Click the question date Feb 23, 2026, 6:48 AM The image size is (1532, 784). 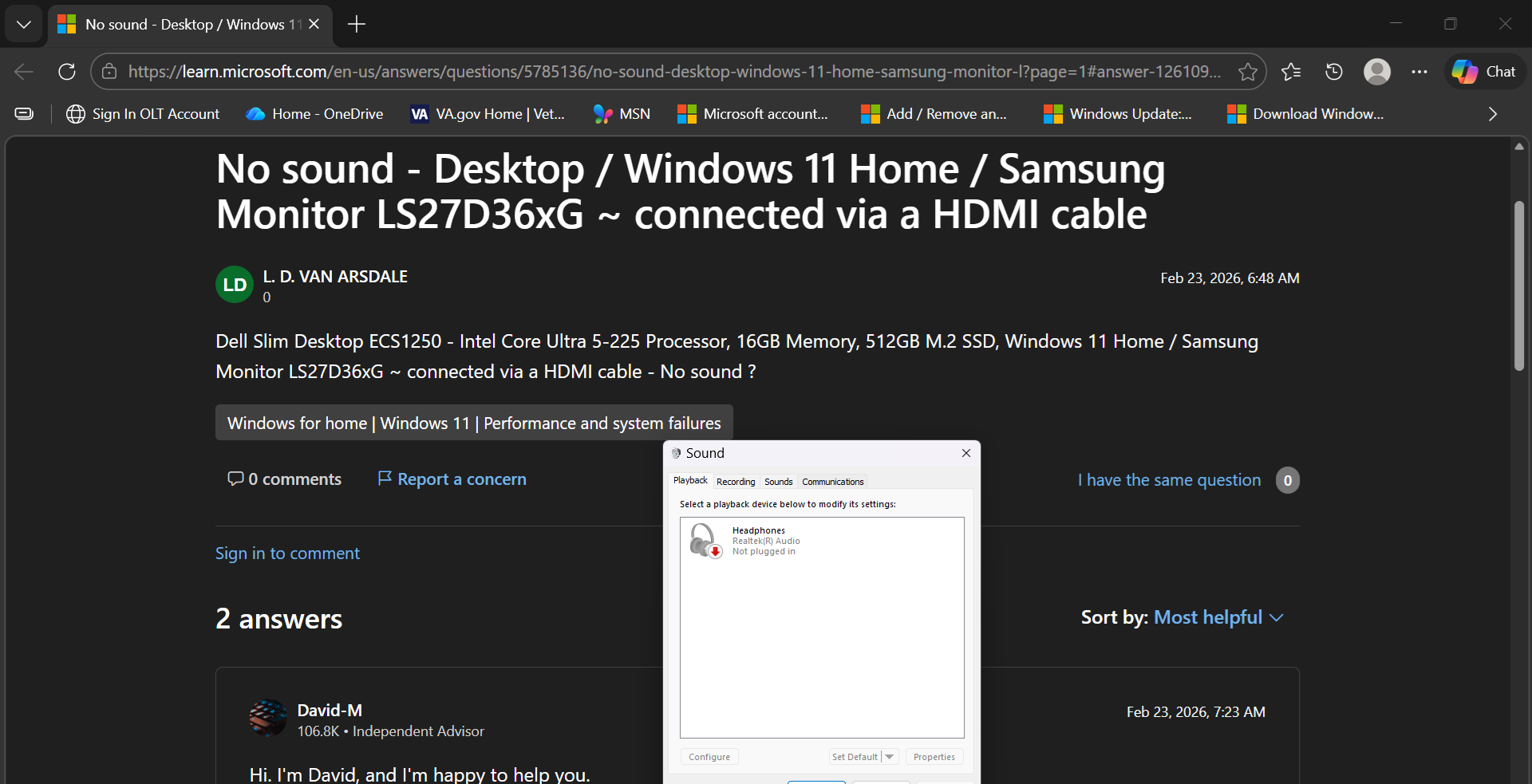(x=1230, y=278)
